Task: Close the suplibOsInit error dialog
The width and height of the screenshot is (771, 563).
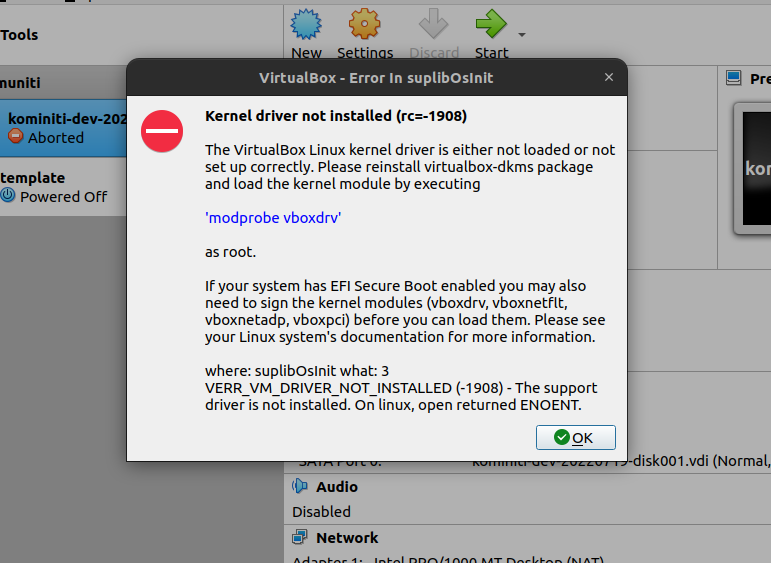Action: pos(608,77)
